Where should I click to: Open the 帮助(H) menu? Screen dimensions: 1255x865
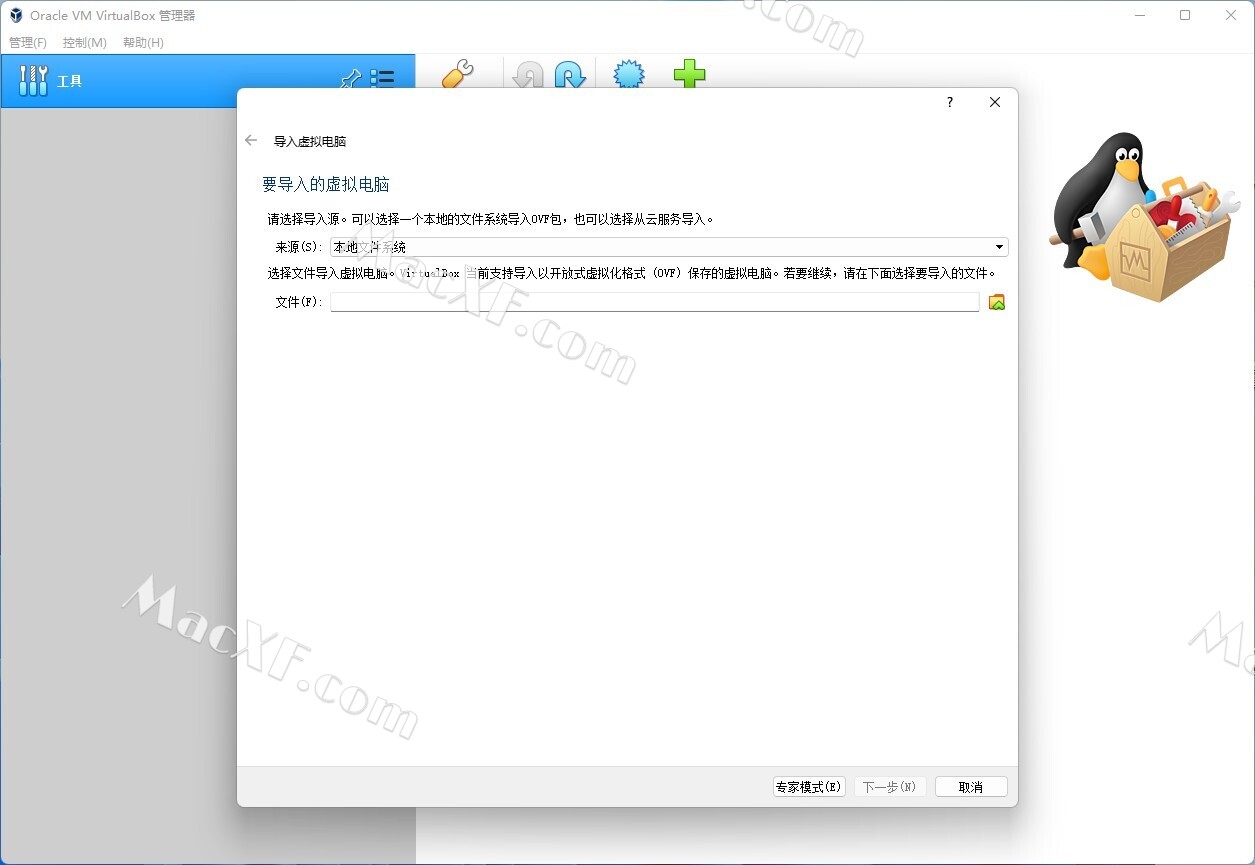point(143,42)
